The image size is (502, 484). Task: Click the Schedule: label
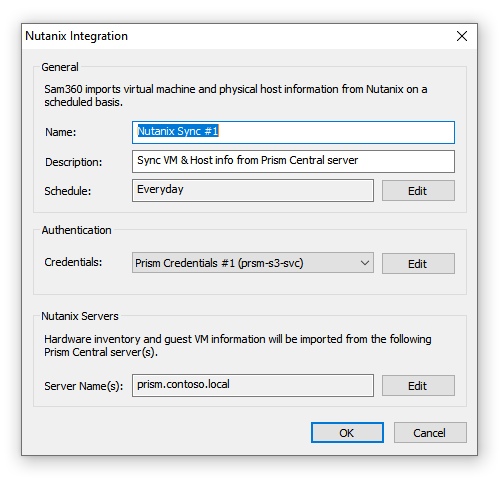68,191
